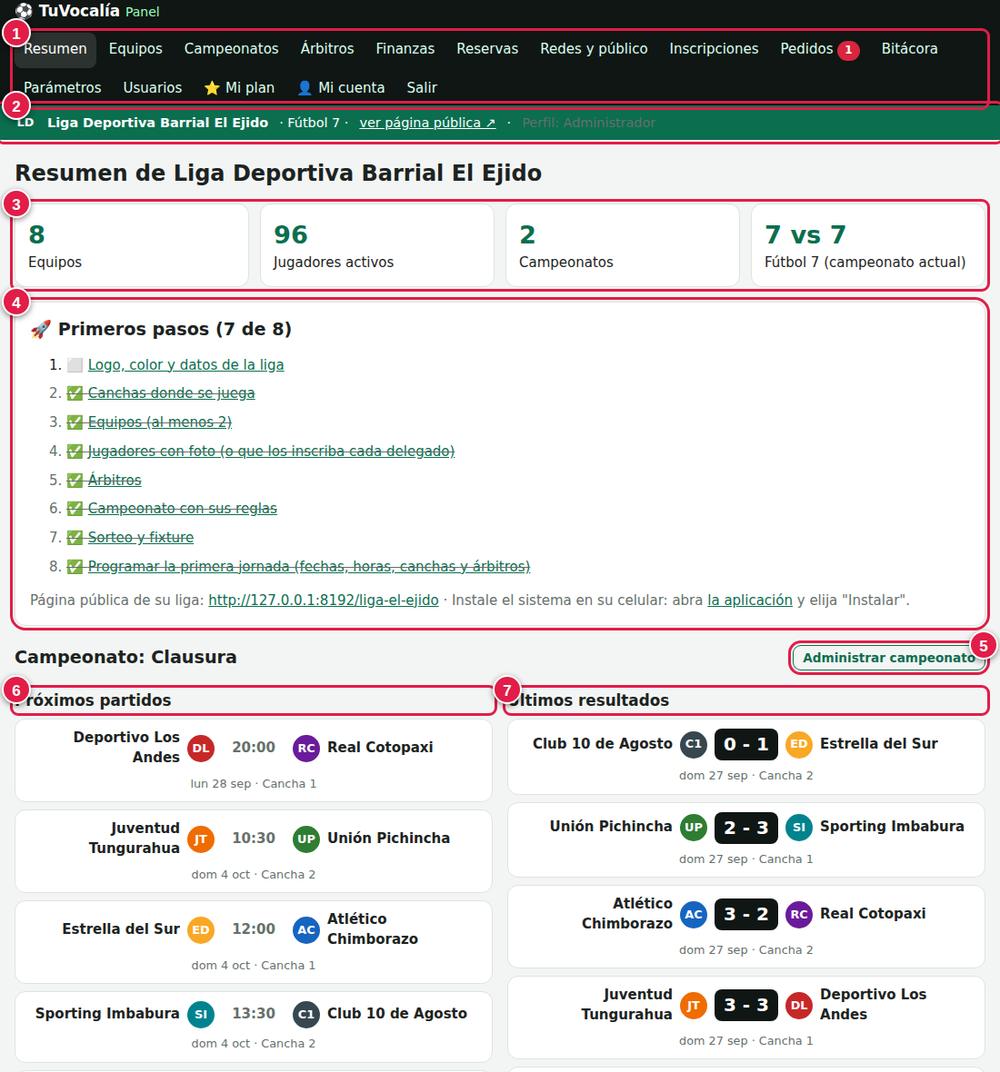The width and height of the screenshot is (1000, 1072).
Task: Click the 'la aplicación' link
Action: click(750, 600)
